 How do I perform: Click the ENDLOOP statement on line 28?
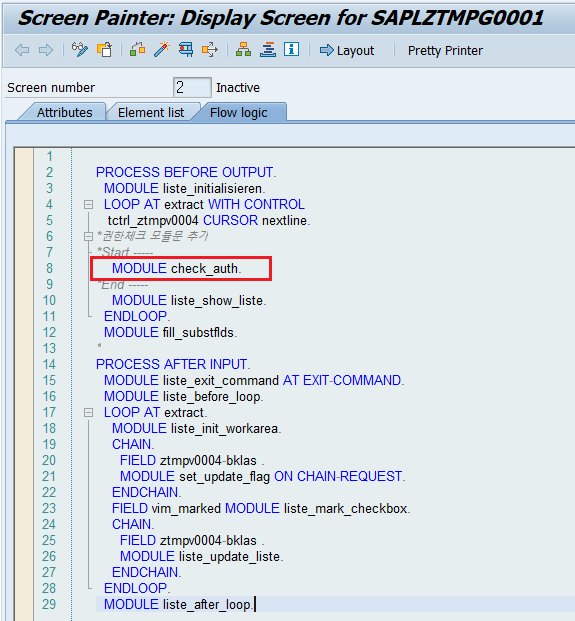[137, 589]
